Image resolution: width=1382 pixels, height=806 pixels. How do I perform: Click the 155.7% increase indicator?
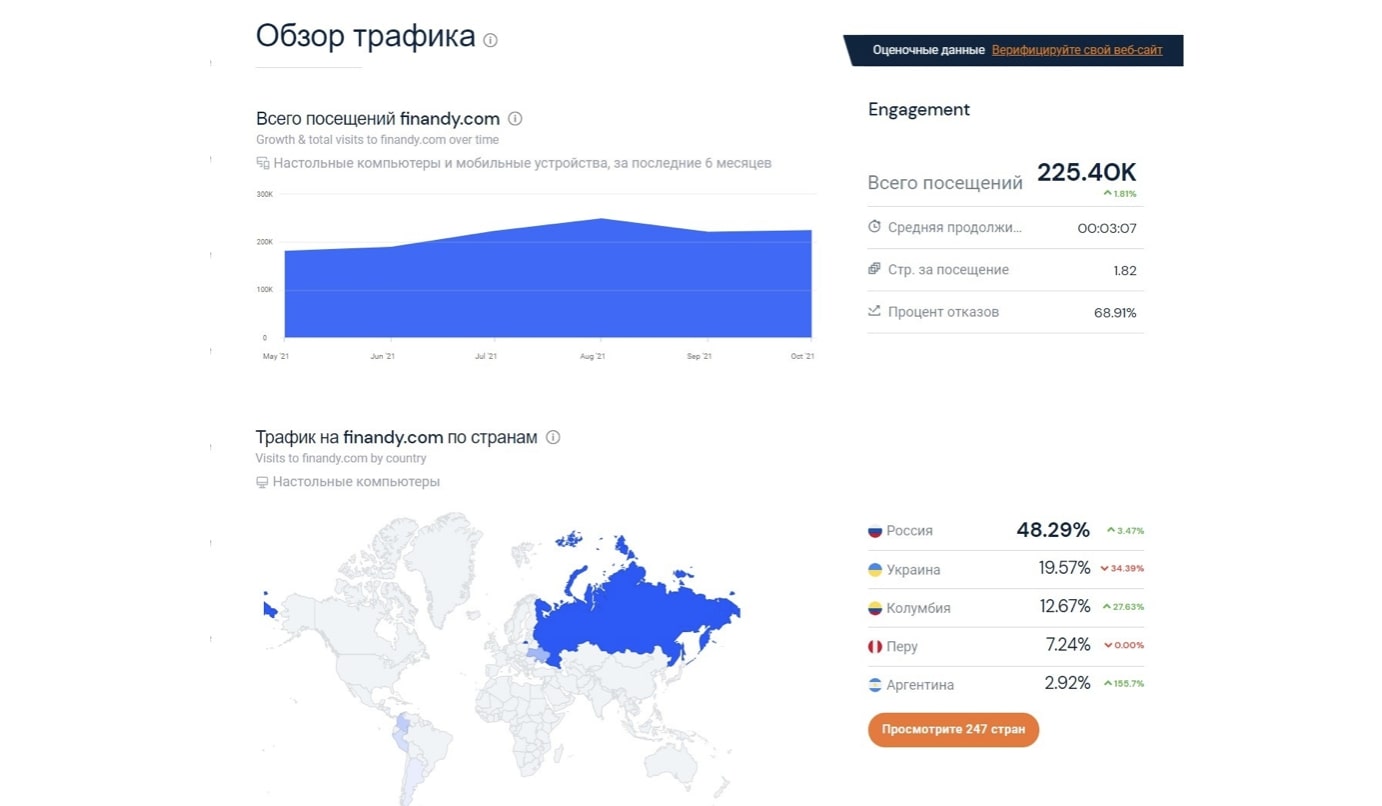[1124, 684]
